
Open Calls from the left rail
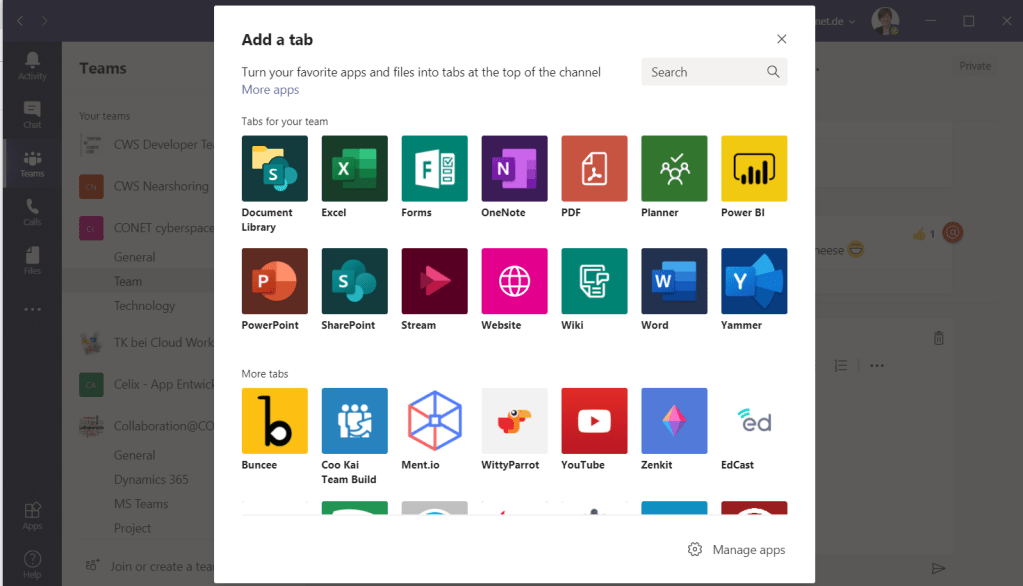(x=32, y=212)
